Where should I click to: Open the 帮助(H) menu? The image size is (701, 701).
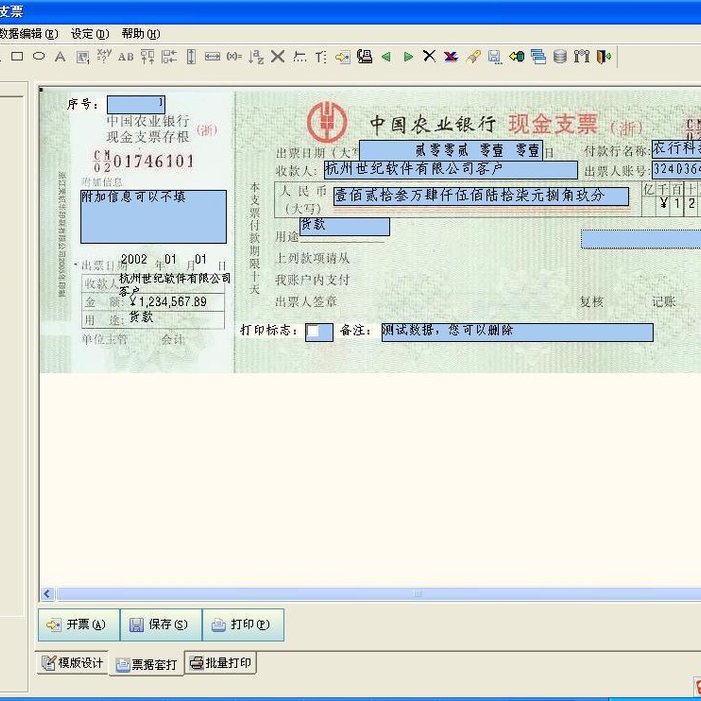point(141,34)
